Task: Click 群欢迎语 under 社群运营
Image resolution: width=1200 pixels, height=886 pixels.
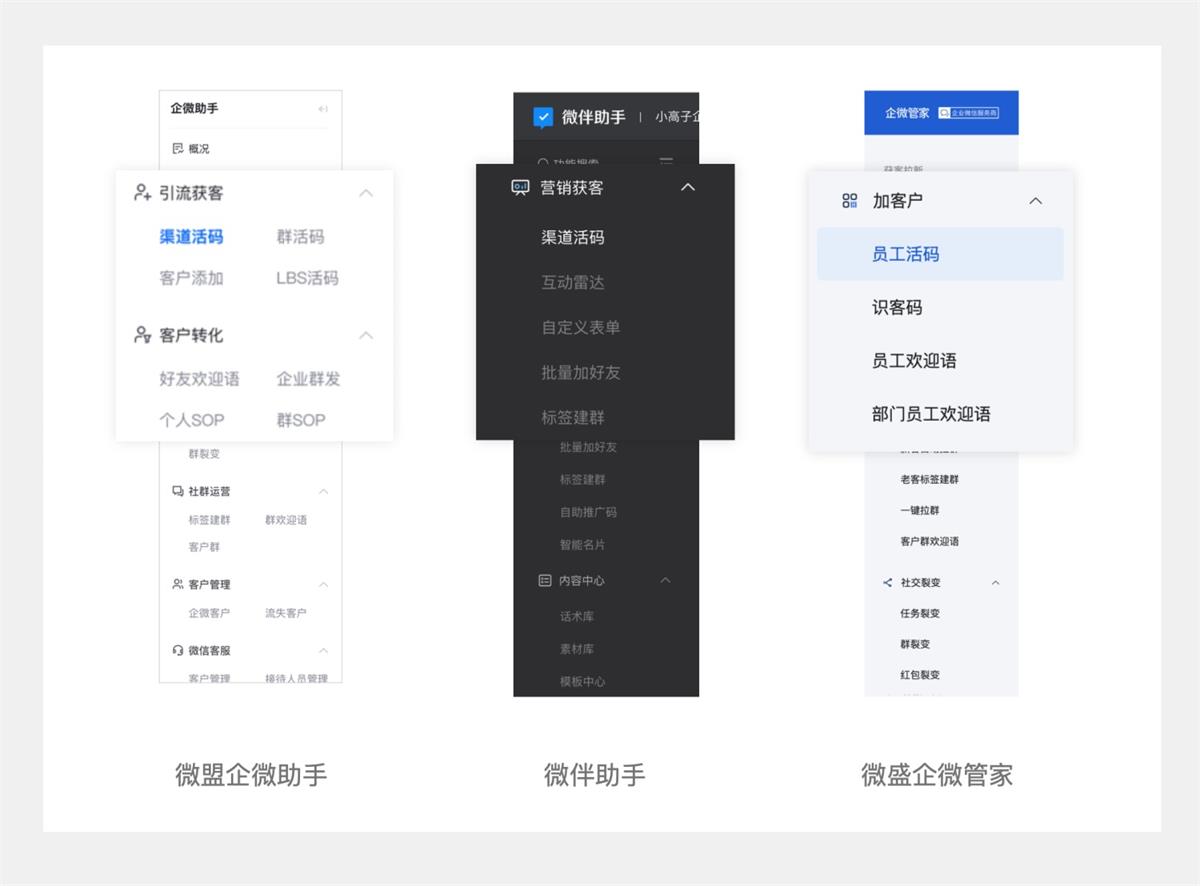Action: (x=286, y=520)
